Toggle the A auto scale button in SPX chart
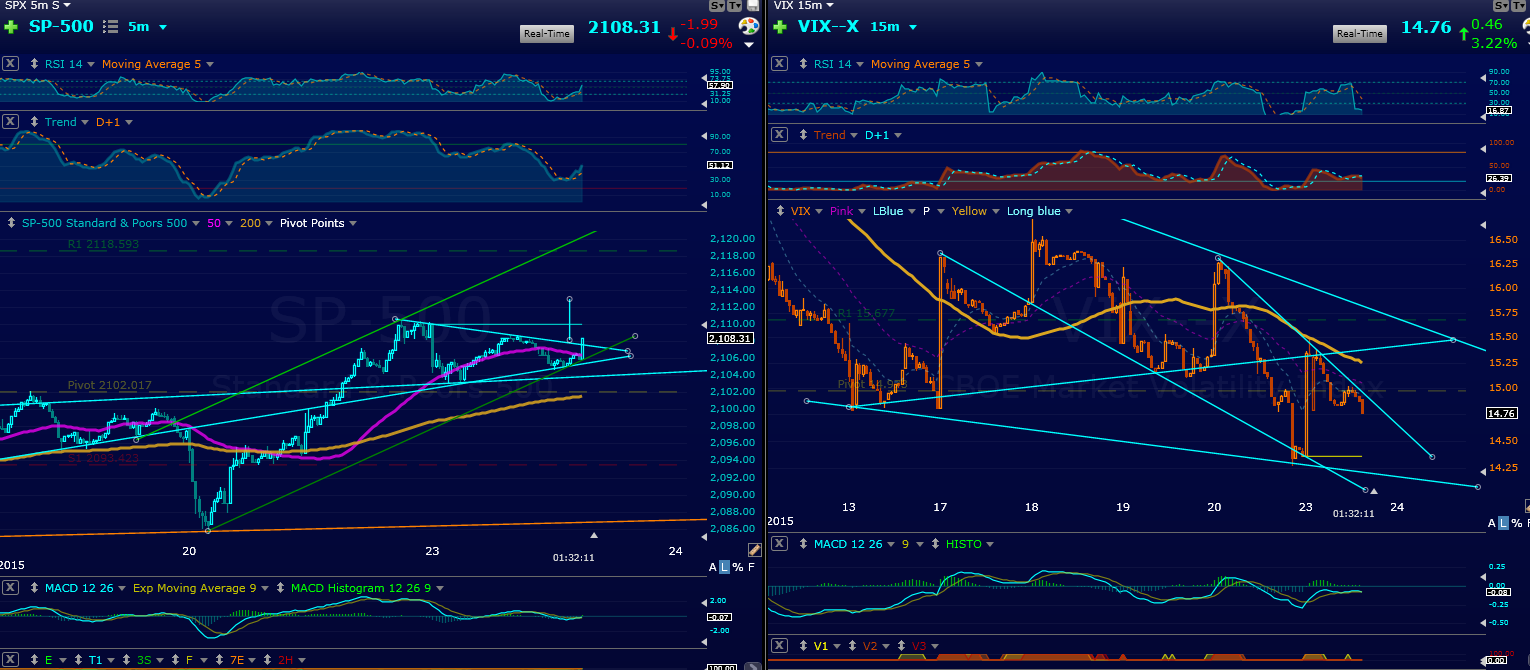Screen dimensions: 1530x670 point(713,567)
